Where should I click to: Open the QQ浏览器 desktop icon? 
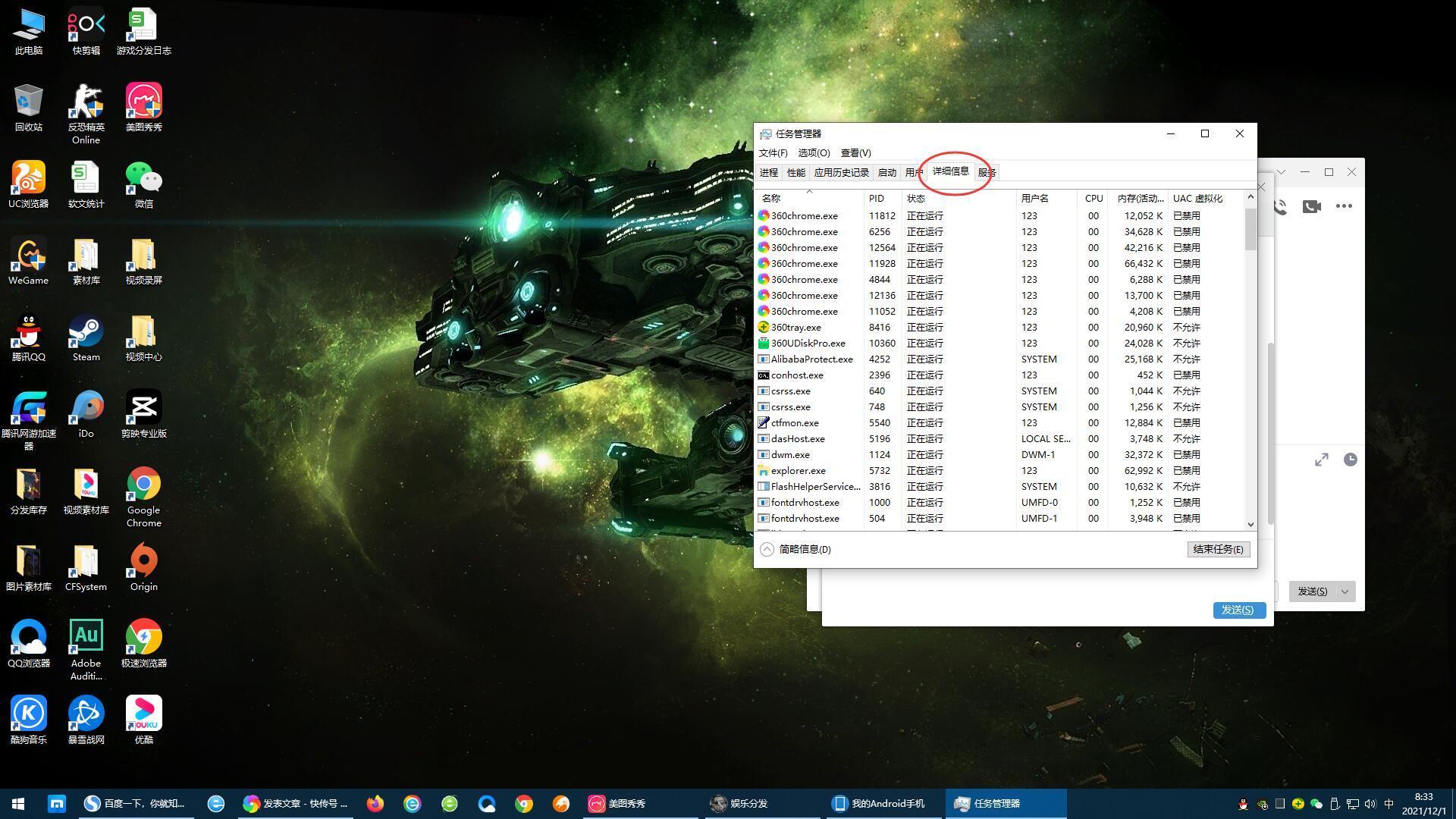click(29, 645)
